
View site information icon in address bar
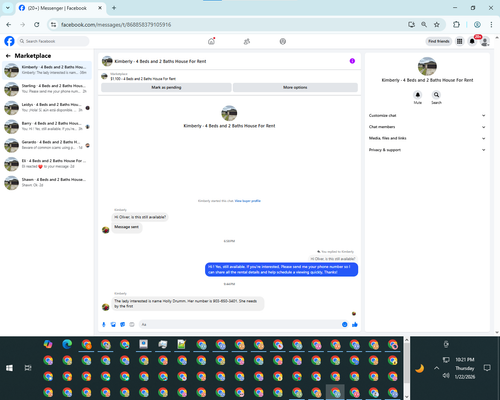(x=53, y=25)
